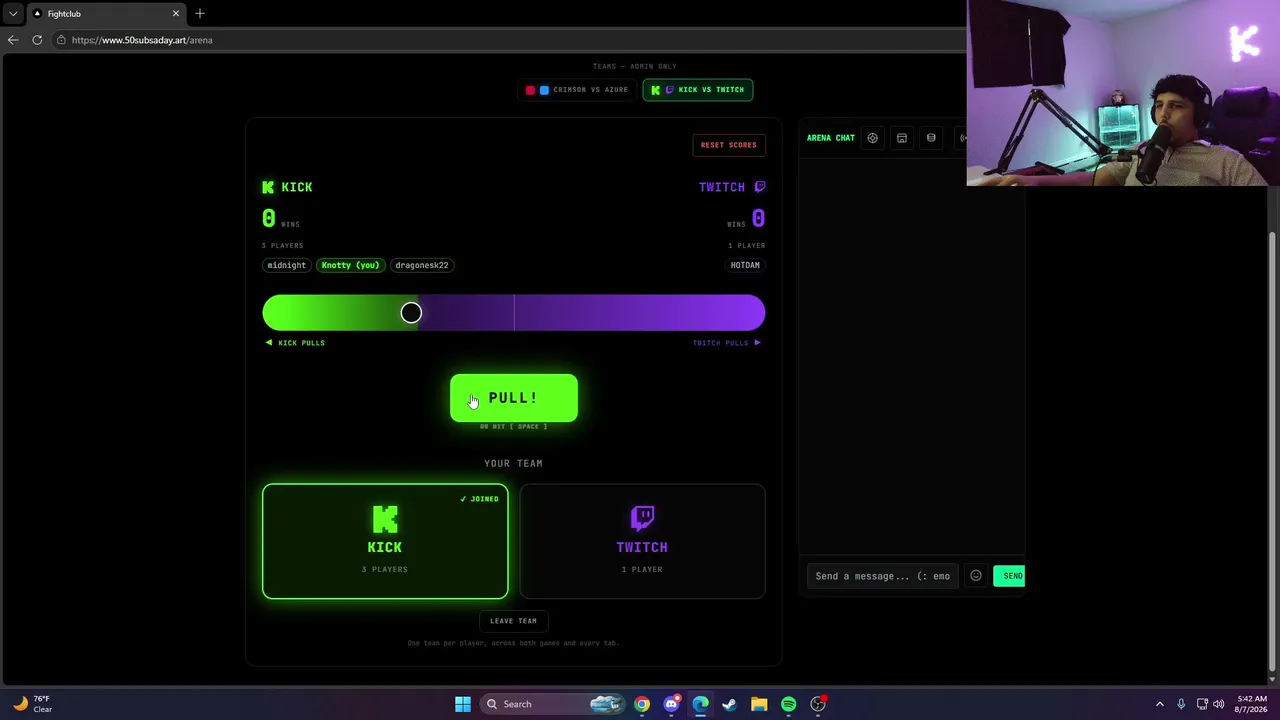Click the HOTDAM player tag
This screenshot has height=720, width=1280.
(x=745, y=265)
